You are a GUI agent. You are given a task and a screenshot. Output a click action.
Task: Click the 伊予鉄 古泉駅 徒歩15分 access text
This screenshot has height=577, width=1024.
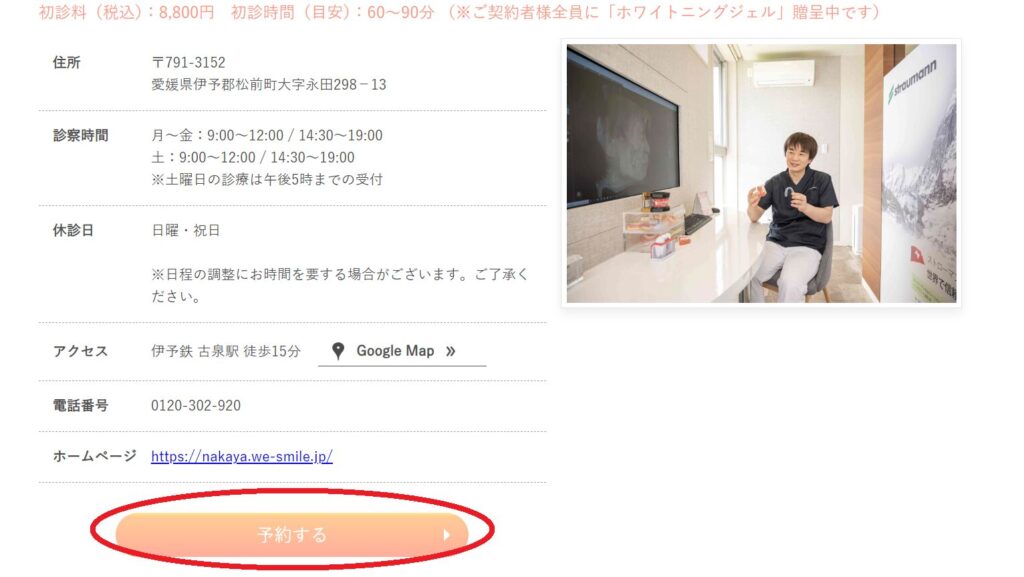click(x=226, y=351)
